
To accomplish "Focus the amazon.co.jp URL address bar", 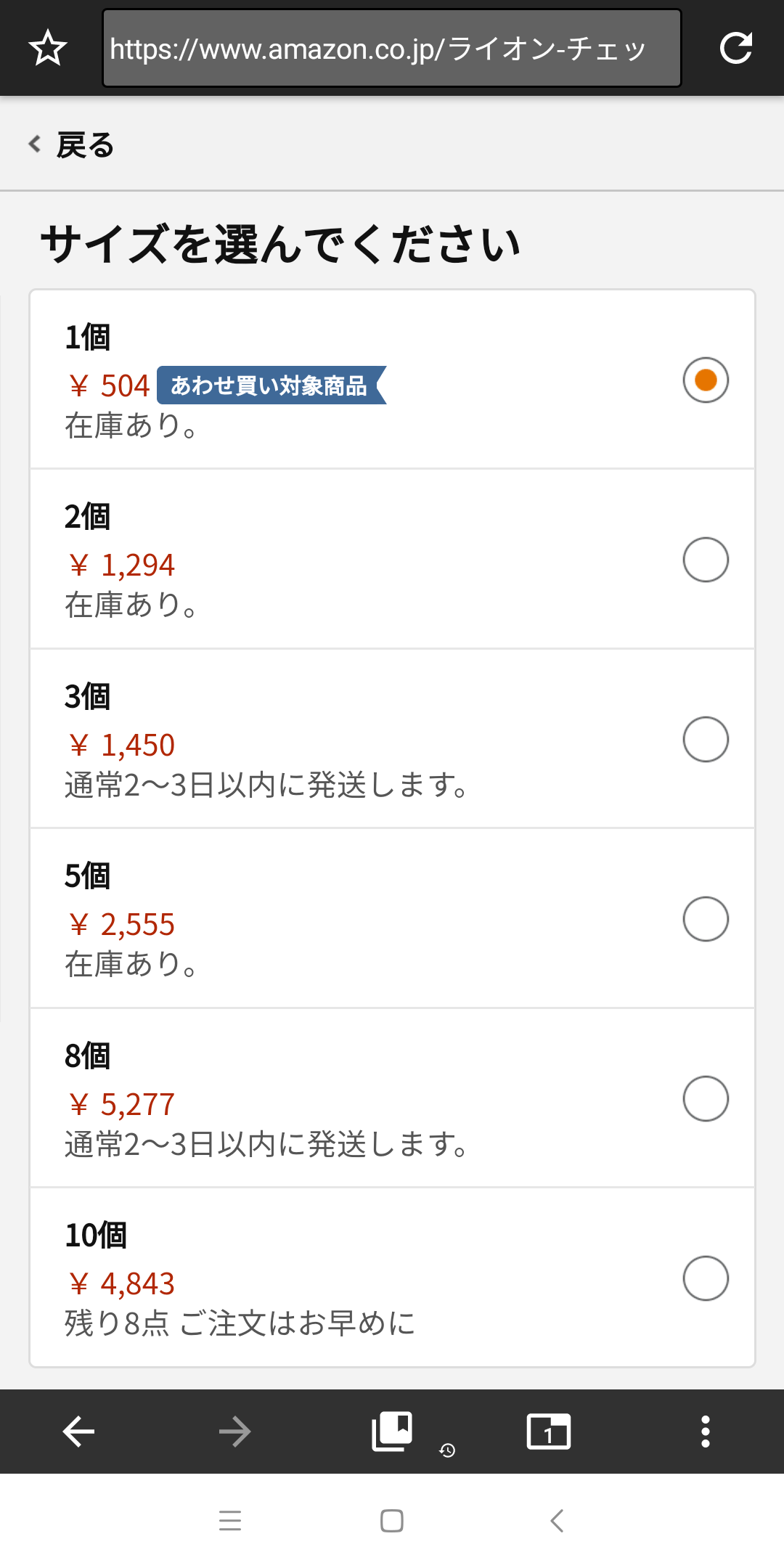I will coord(392,48).
